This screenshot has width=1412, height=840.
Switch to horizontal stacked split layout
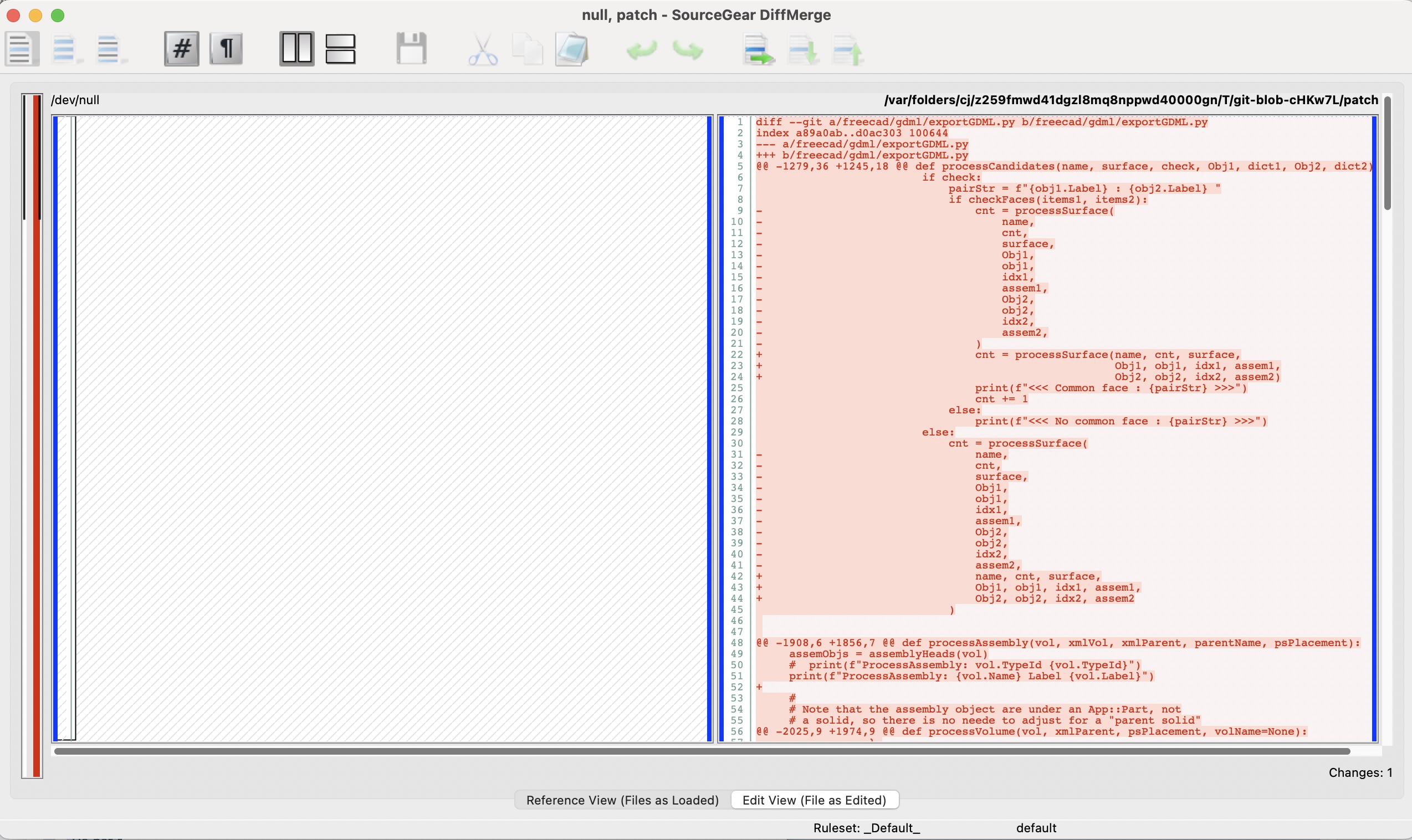point(341,49)
